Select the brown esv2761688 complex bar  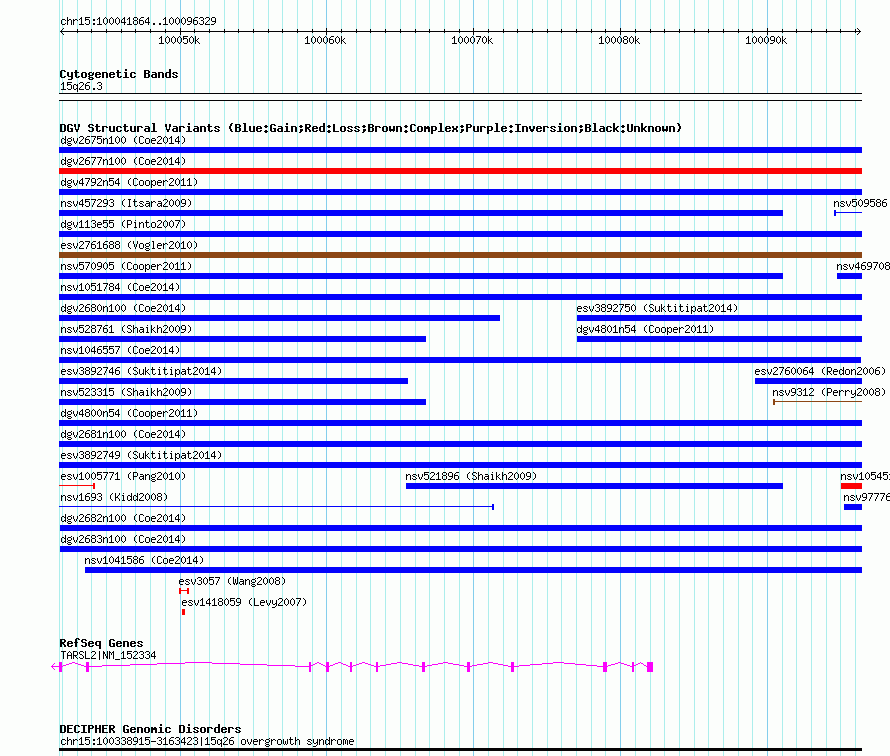click(460, 255)
